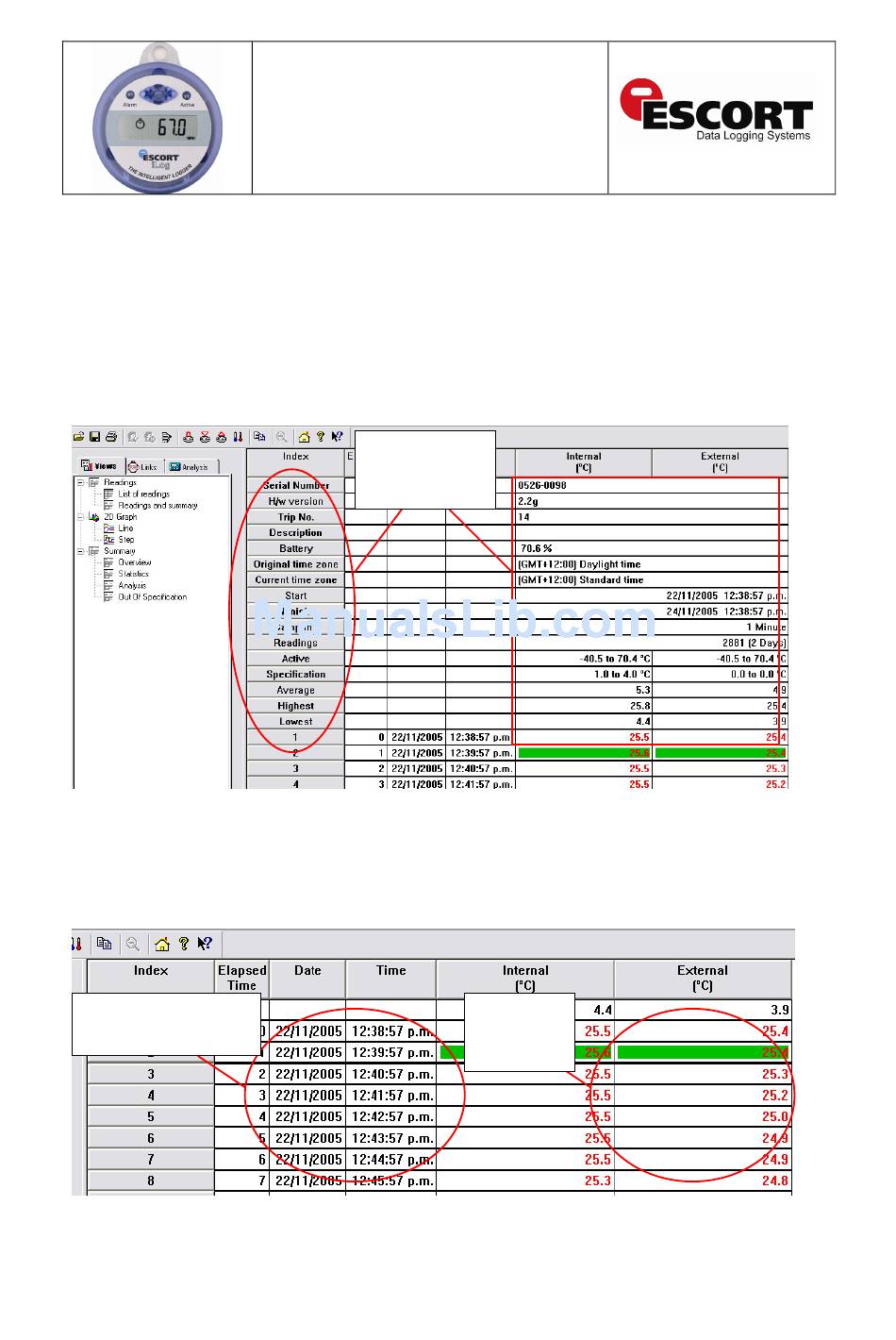
Task: Click the Escort Data Logging Systems logo
Action: [x=716, y=110]
